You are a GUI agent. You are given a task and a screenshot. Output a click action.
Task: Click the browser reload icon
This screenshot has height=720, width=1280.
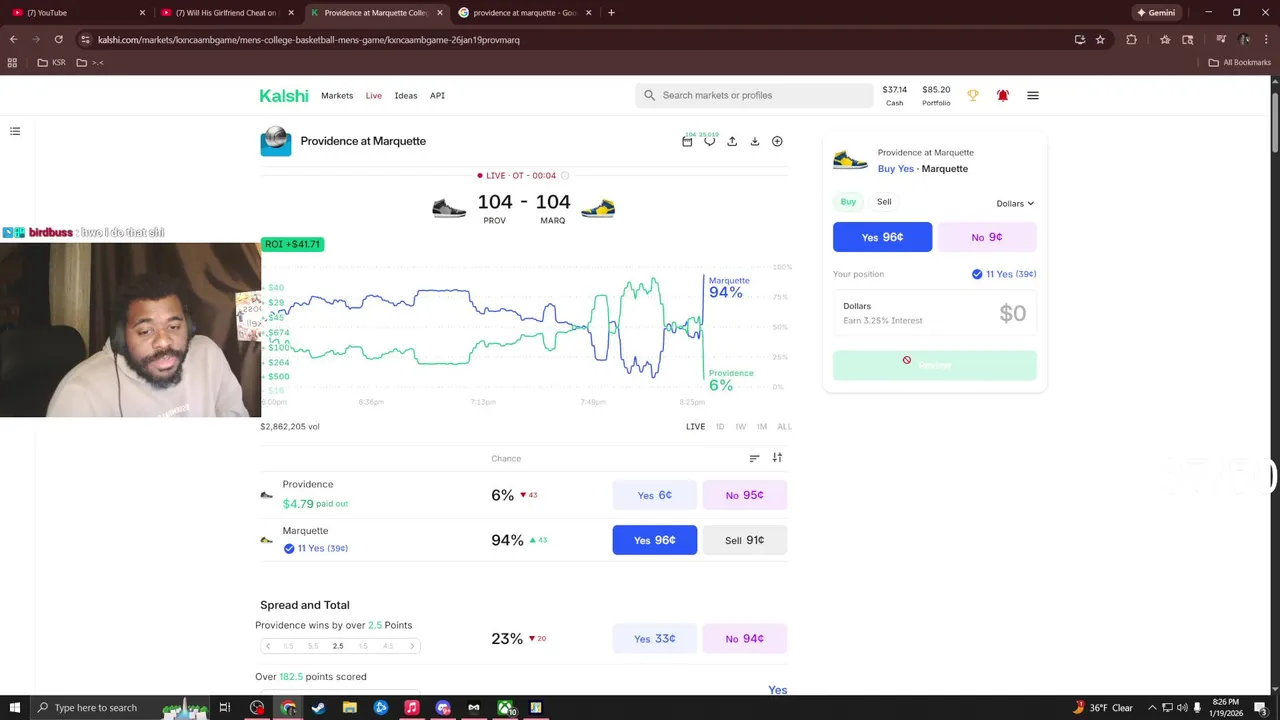(x=58, y=40)
